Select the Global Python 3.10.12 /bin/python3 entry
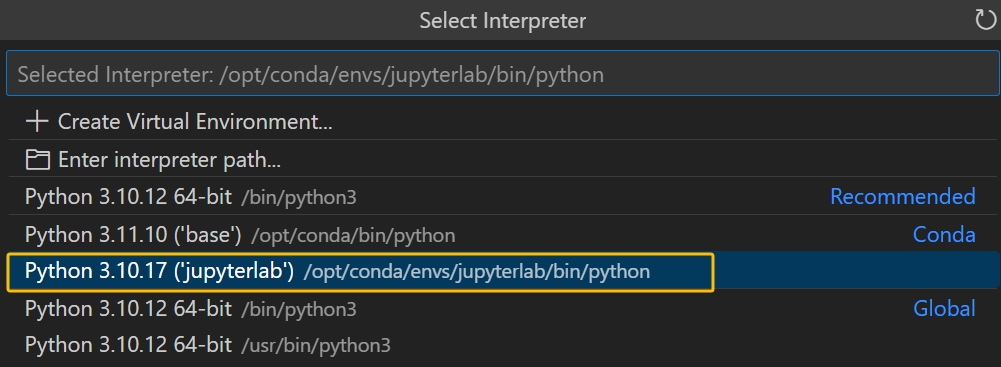Viewport: 1001px width, 367px height. point(503,309)
